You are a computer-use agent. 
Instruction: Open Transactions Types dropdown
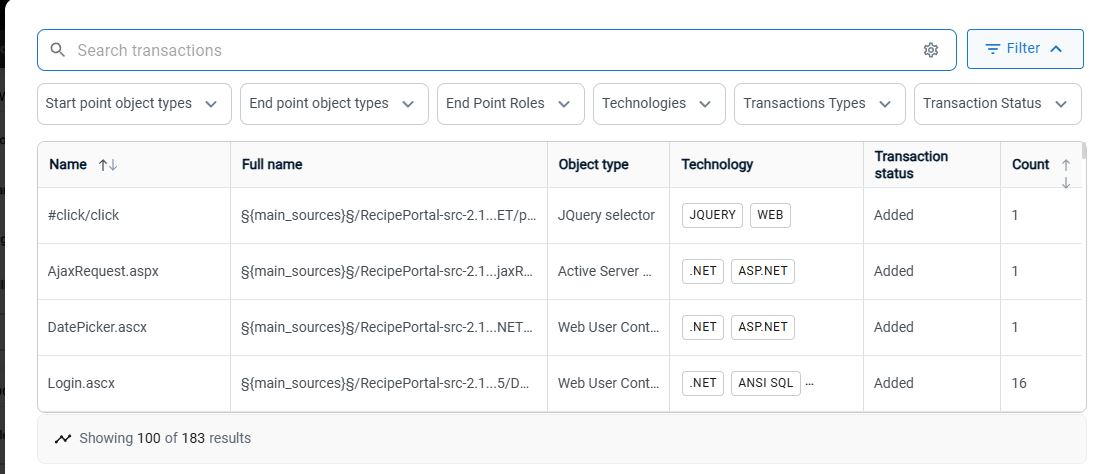pos(820,104)
